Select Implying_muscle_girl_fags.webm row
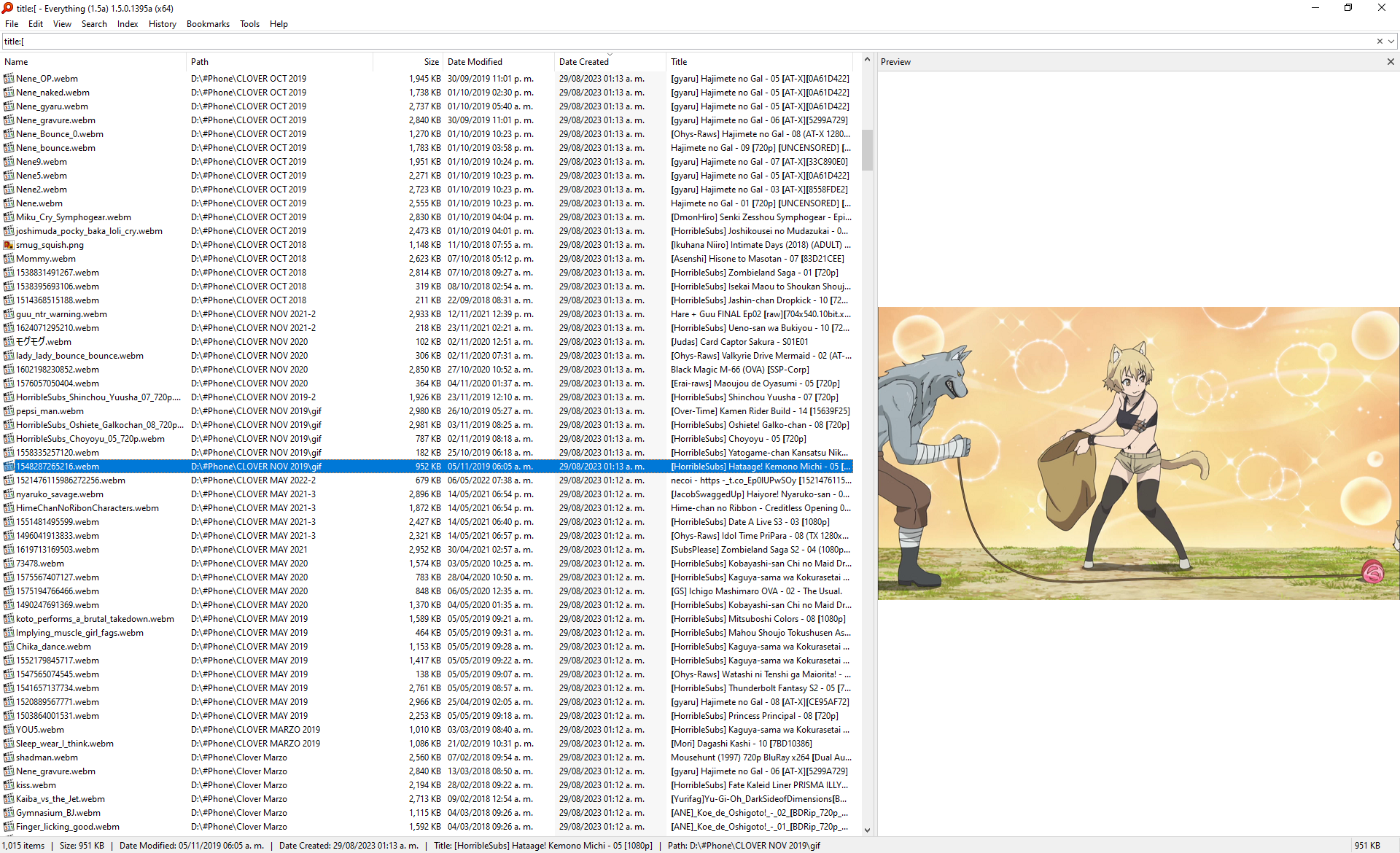Viewport: 1400px width, 853px height. coord(427,633)
